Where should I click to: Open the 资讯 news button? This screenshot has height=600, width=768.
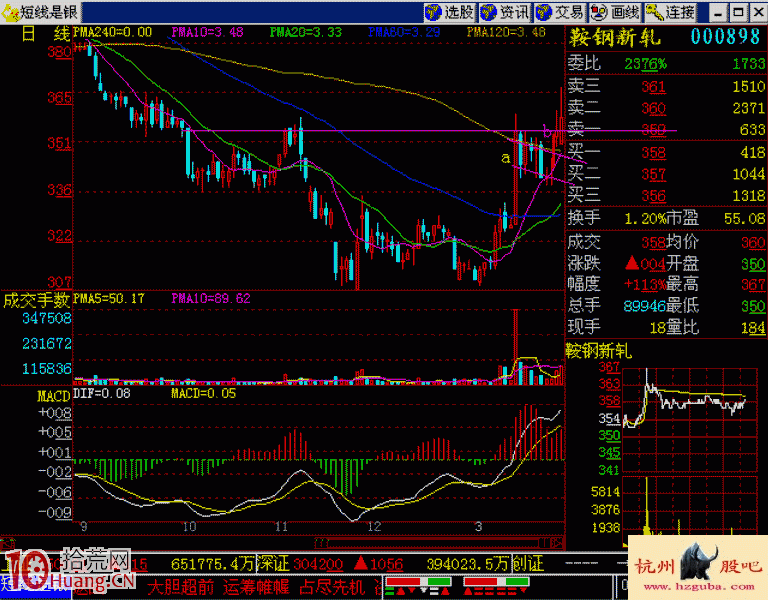[505, 12]
